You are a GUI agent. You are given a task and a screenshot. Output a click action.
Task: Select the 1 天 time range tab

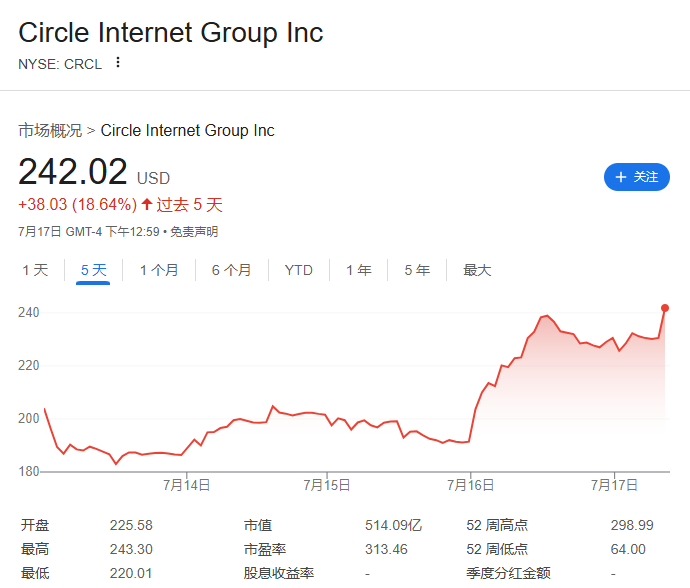tap(35, 270)
